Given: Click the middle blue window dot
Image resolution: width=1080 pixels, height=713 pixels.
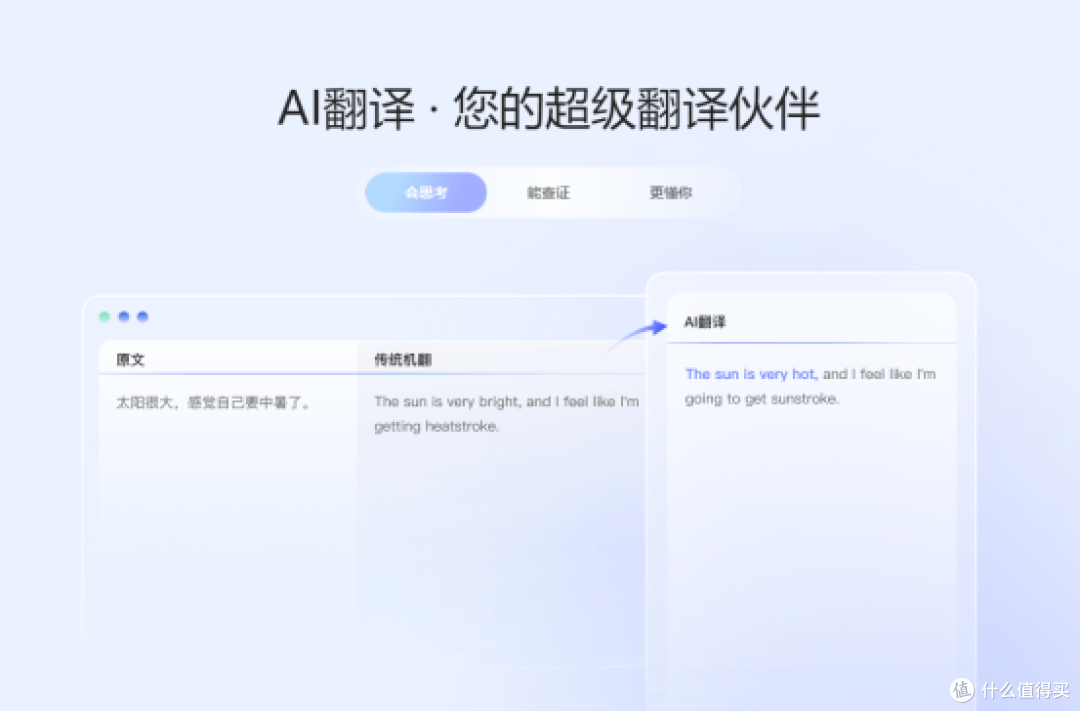Looking at the screenshot, I should (124, 316).
